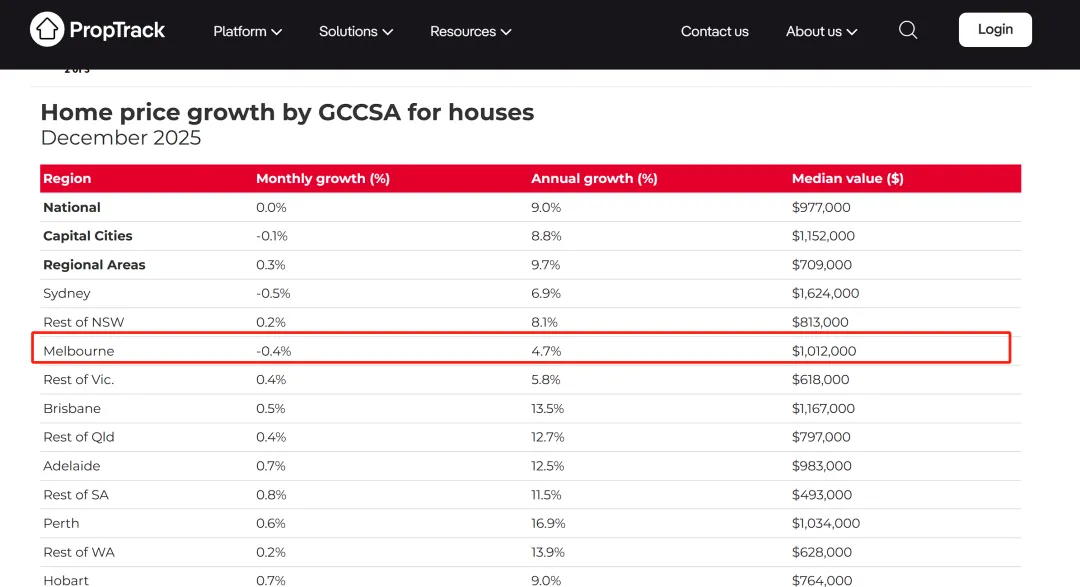Open the Resources dropdown menu
The width and height of the screenshot is (1080, 587).
[470, 31]
